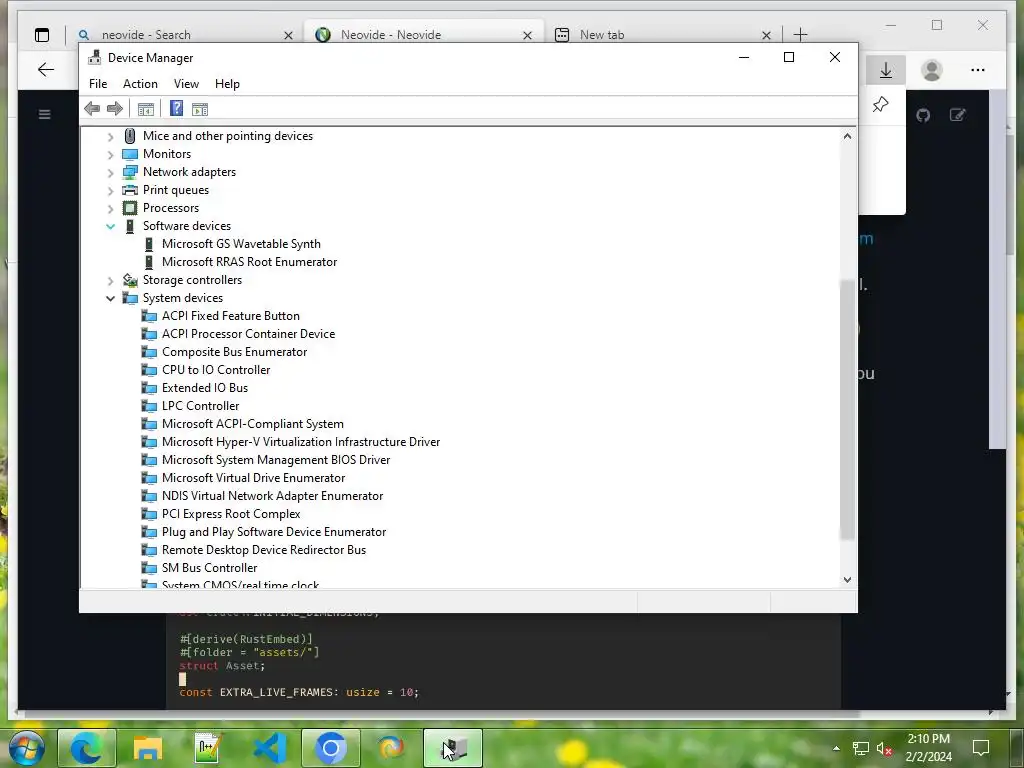Screen dimensions: 1024x768
Task: Click the Microsoft GS Wavetable Synth device icon
Action: [149, 244]
